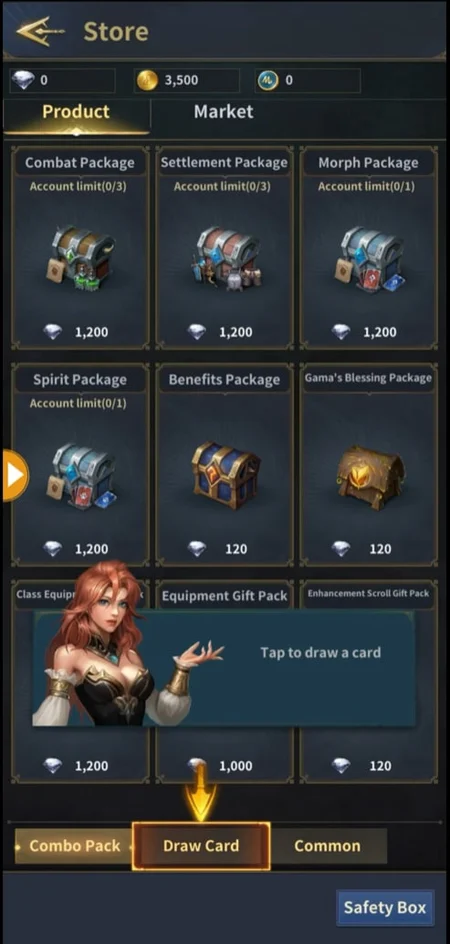Pick Gama's Blessing Package golden chest

[370, 477]
